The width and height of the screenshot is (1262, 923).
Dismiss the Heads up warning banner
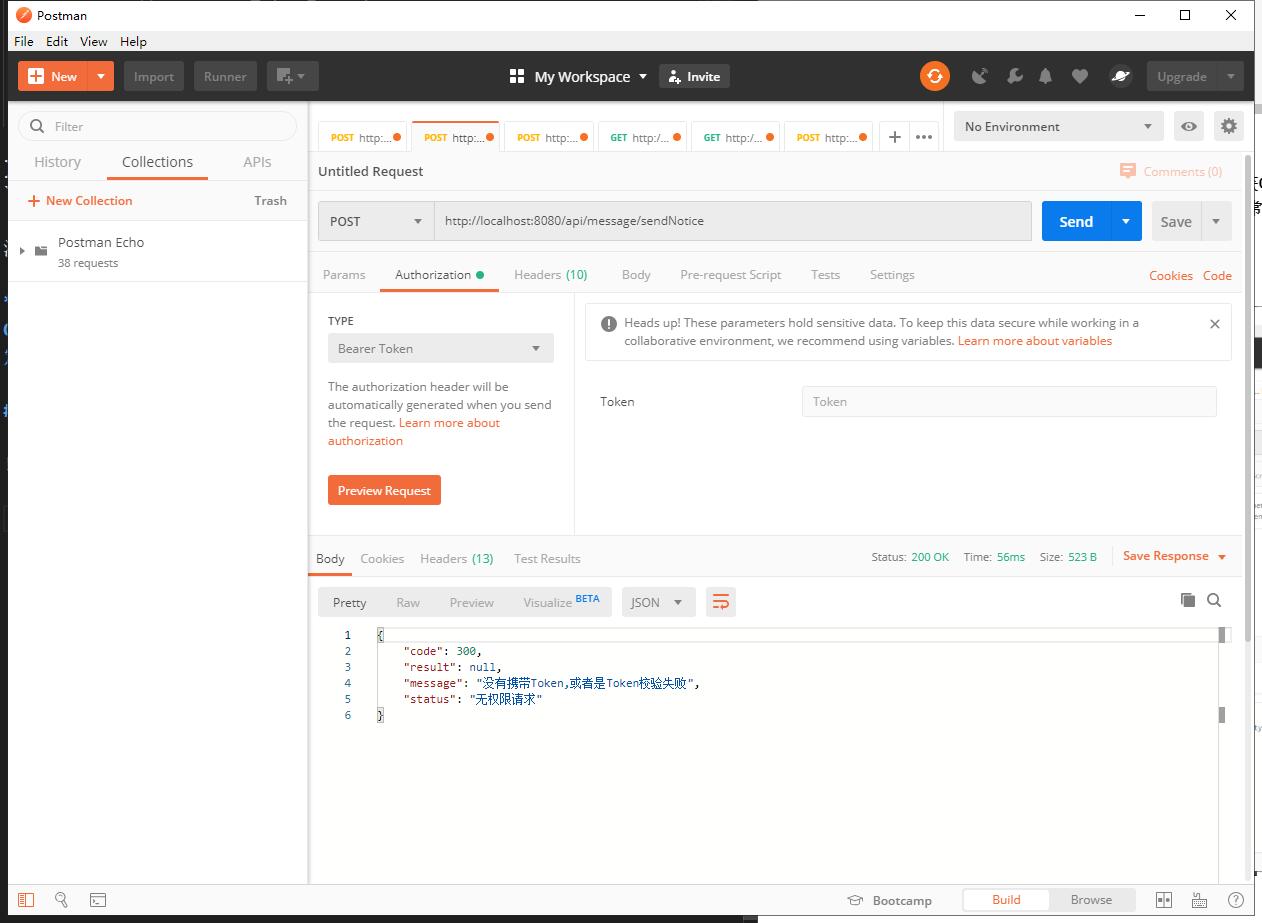pyautogui.click(x=1214, y=324)
